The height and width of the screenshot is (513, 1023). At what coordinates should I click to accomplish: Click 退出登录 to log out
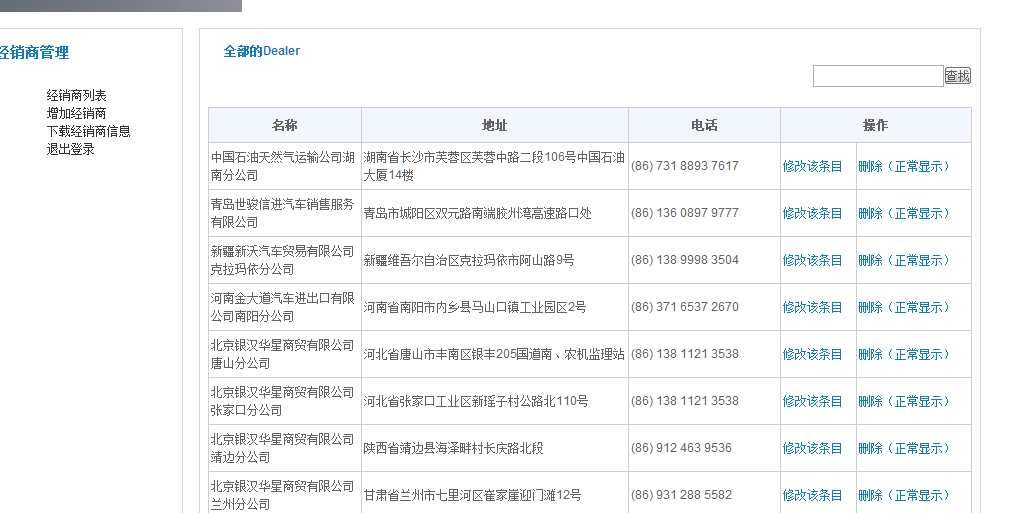pyautogui.click(x=70, y=149)
